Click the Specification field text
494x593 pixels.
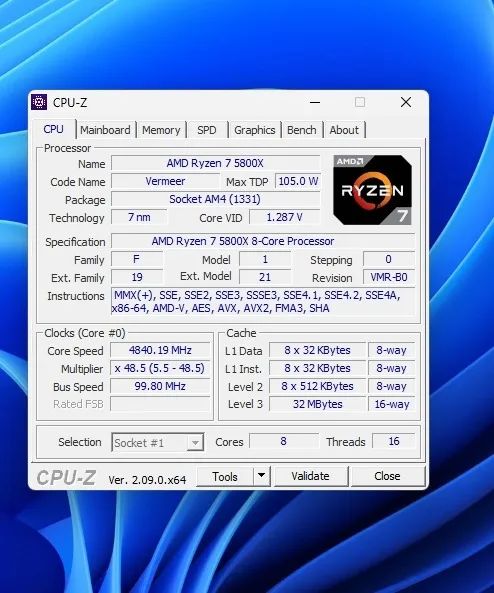pyautogui.click(x=263, y=241)
